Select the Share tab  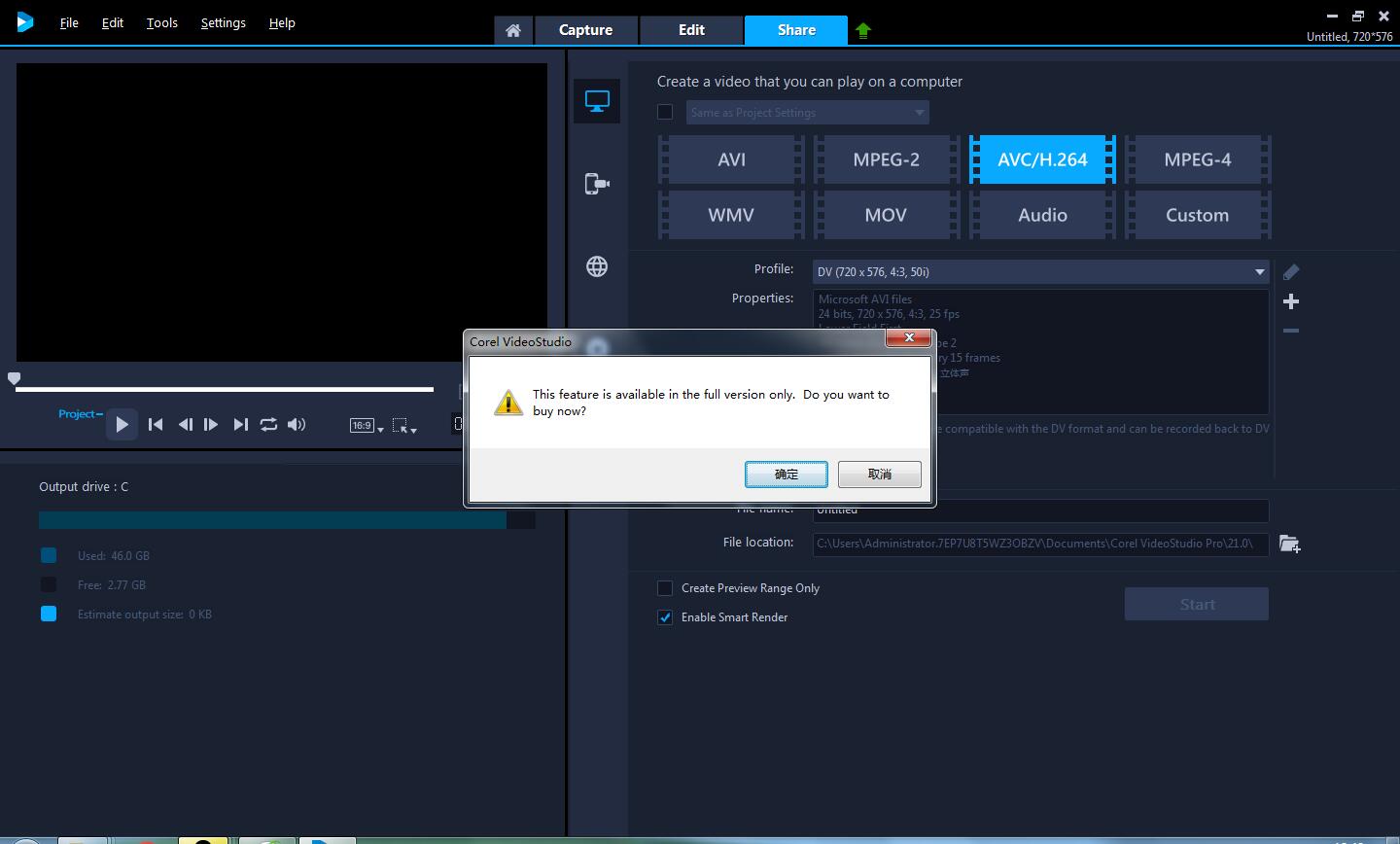point(796,30)
